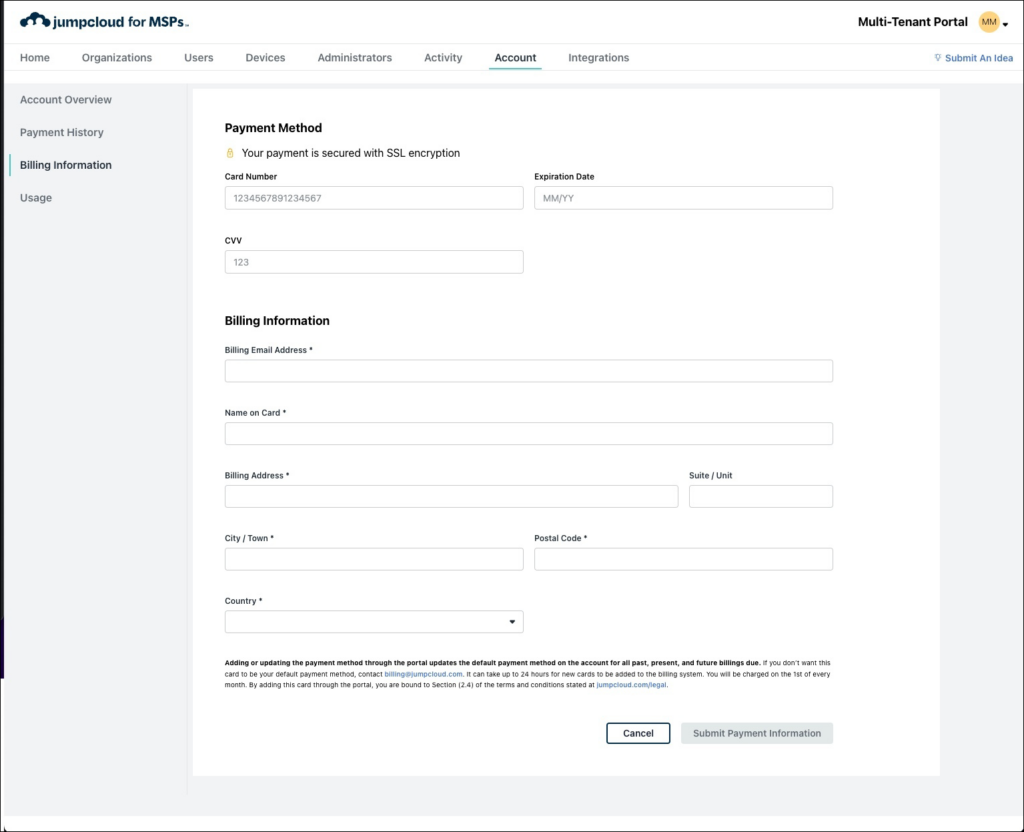Image resolution: width=1024 pixels, height=832 pixels.
Task: Open the Country dropdown
Action: 373,622
